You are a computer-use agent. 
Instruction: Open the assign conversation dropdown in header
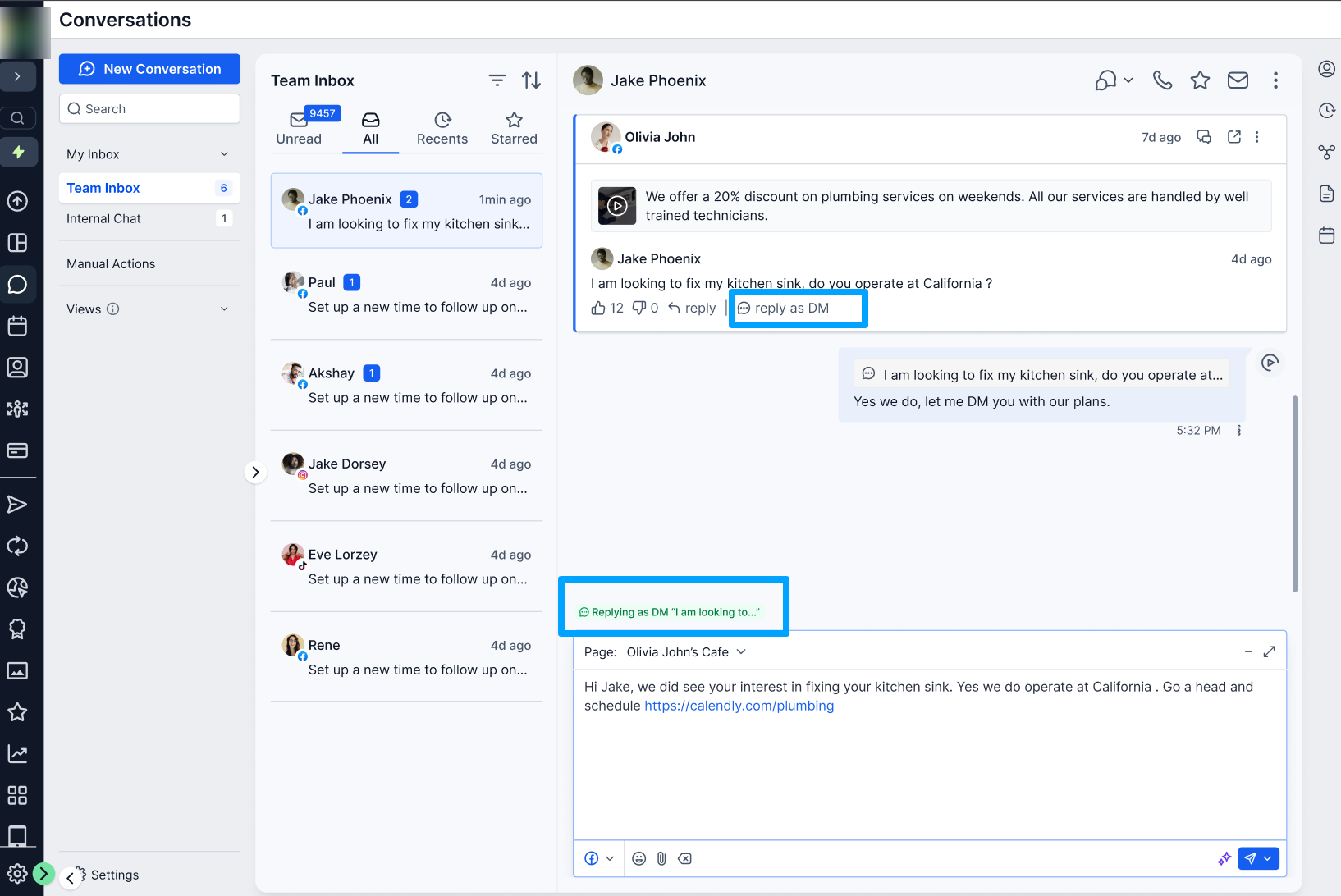1114,80
